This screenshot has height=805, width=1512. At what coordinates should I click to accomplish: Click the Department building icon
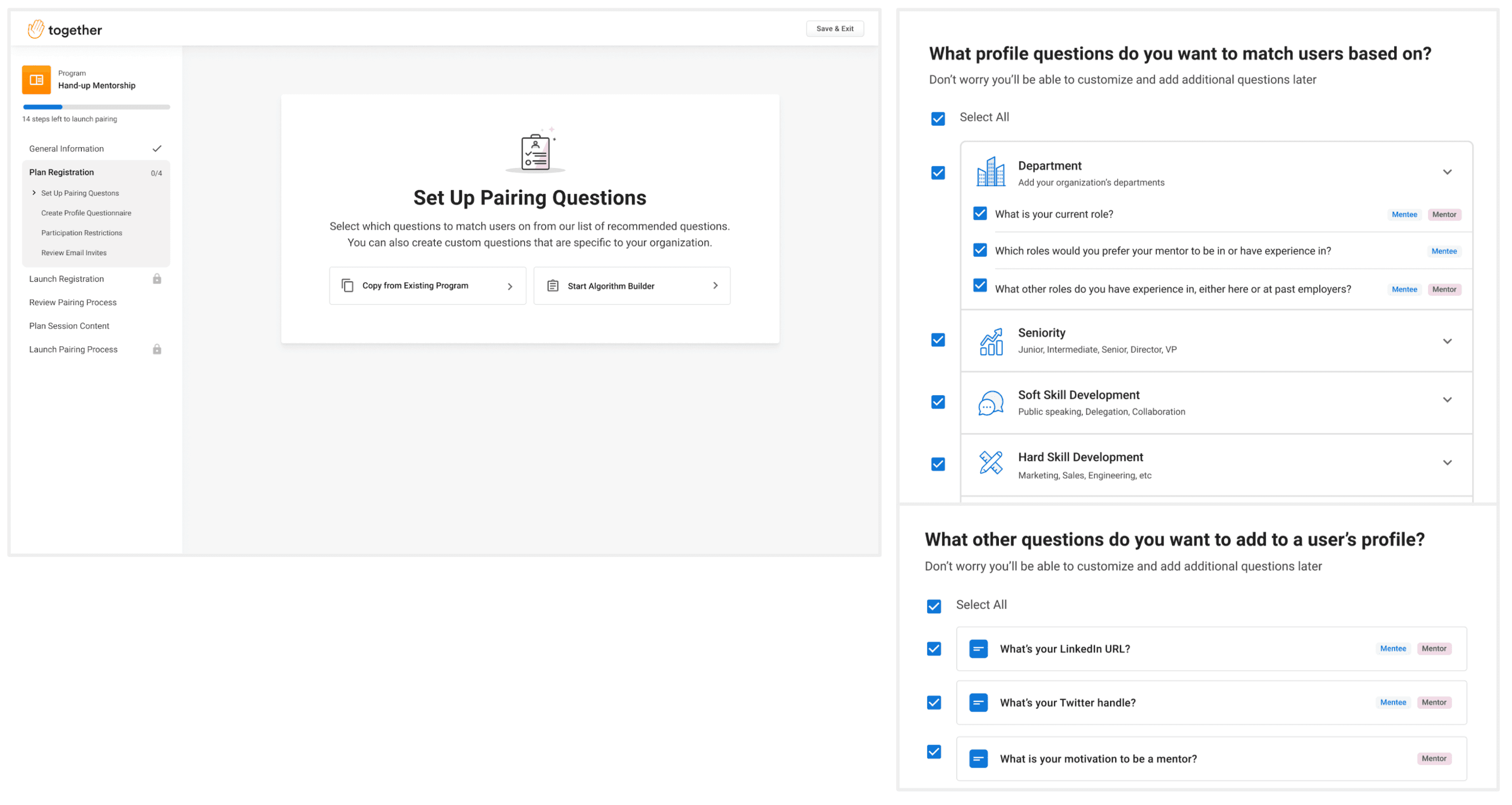point(990,172)
